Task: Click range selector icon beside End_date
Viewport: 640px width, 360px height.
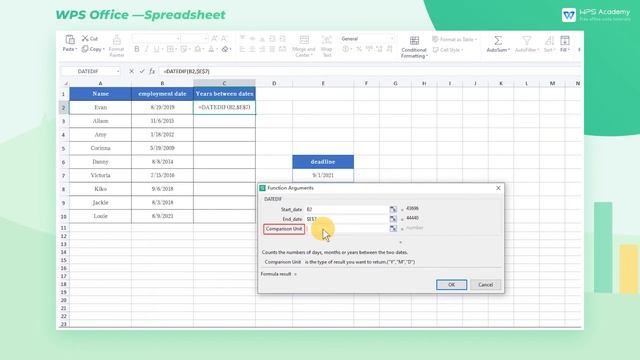Action: click(393, 219)
